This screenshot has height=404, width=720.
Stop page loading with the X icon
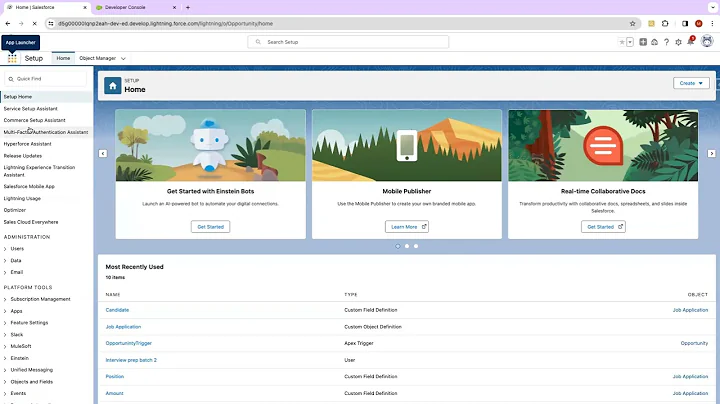(34, 23)
